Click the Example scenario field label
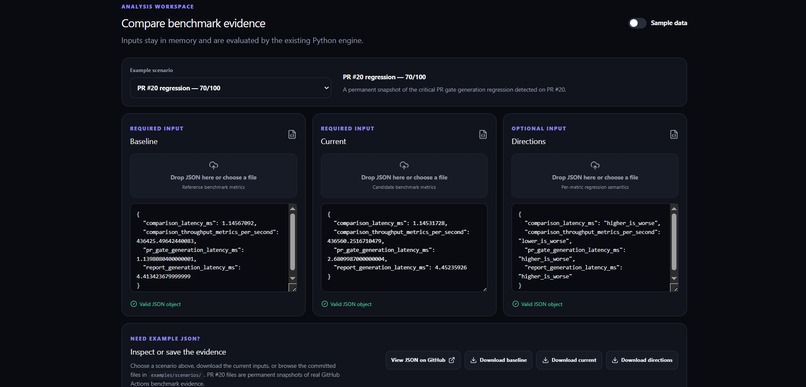This screenshot has width=806, height=387. click(x=151, y=70)
